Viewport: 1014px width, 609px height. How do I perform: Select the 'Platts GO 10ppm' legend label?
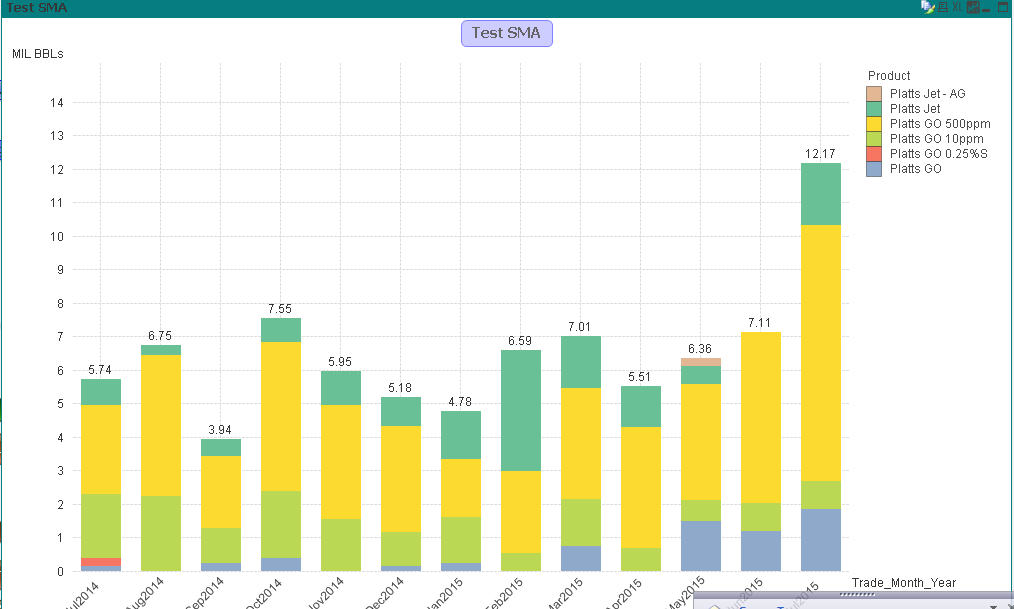[x=936, y=138]
